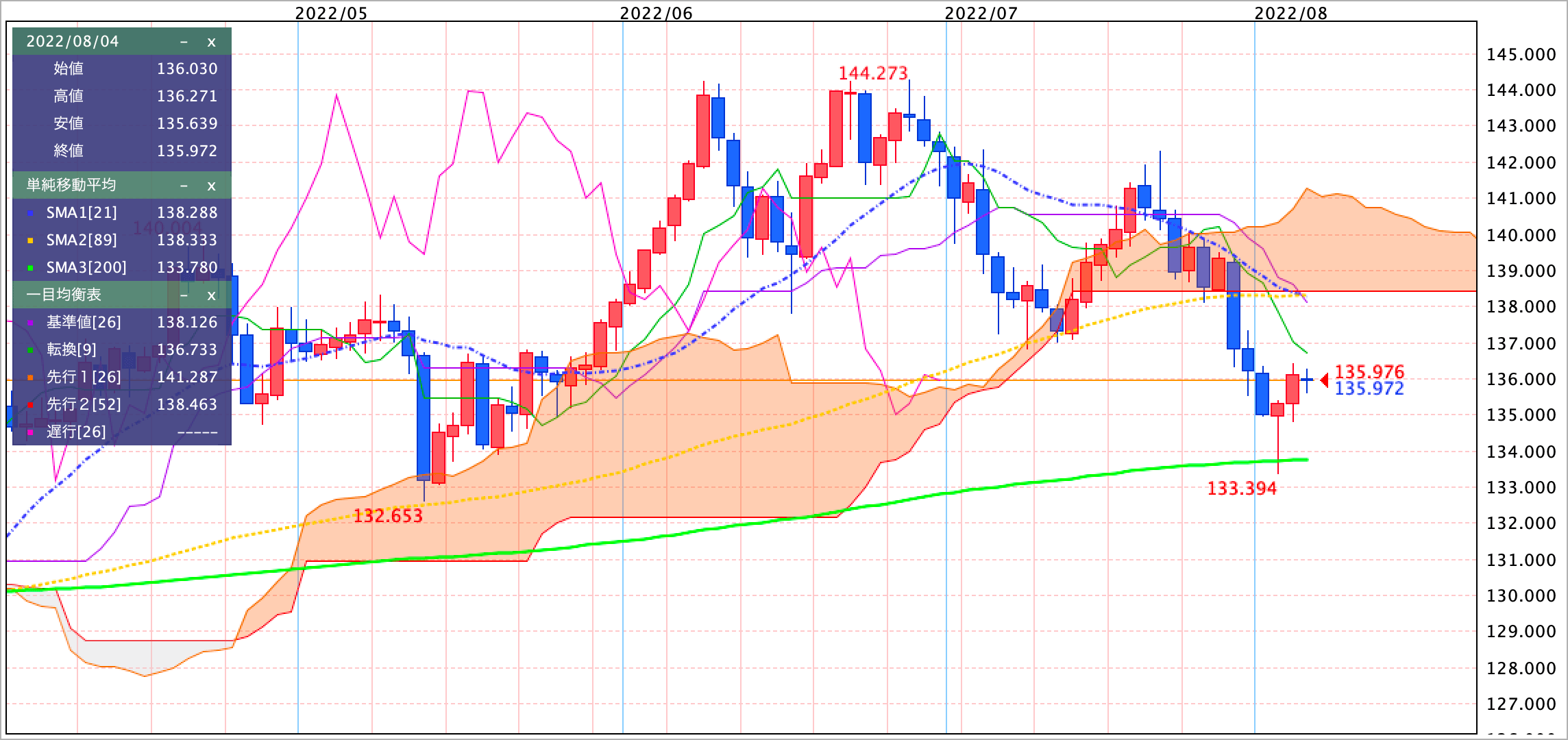Click the 134.000 price axis label
1568x740 pixels.
pyautogui.click(x=1521, y=452)
